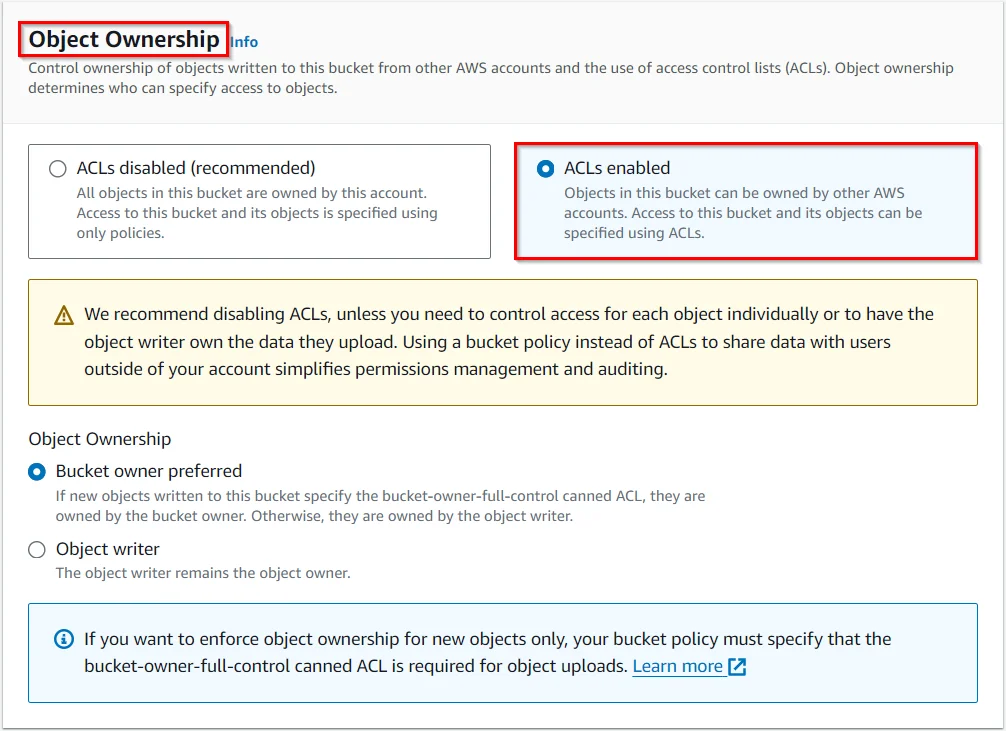Click the Object Ownership main heading
This screenshot has width=1006, height=731.
pyautogui.click(x=124, y=40)
